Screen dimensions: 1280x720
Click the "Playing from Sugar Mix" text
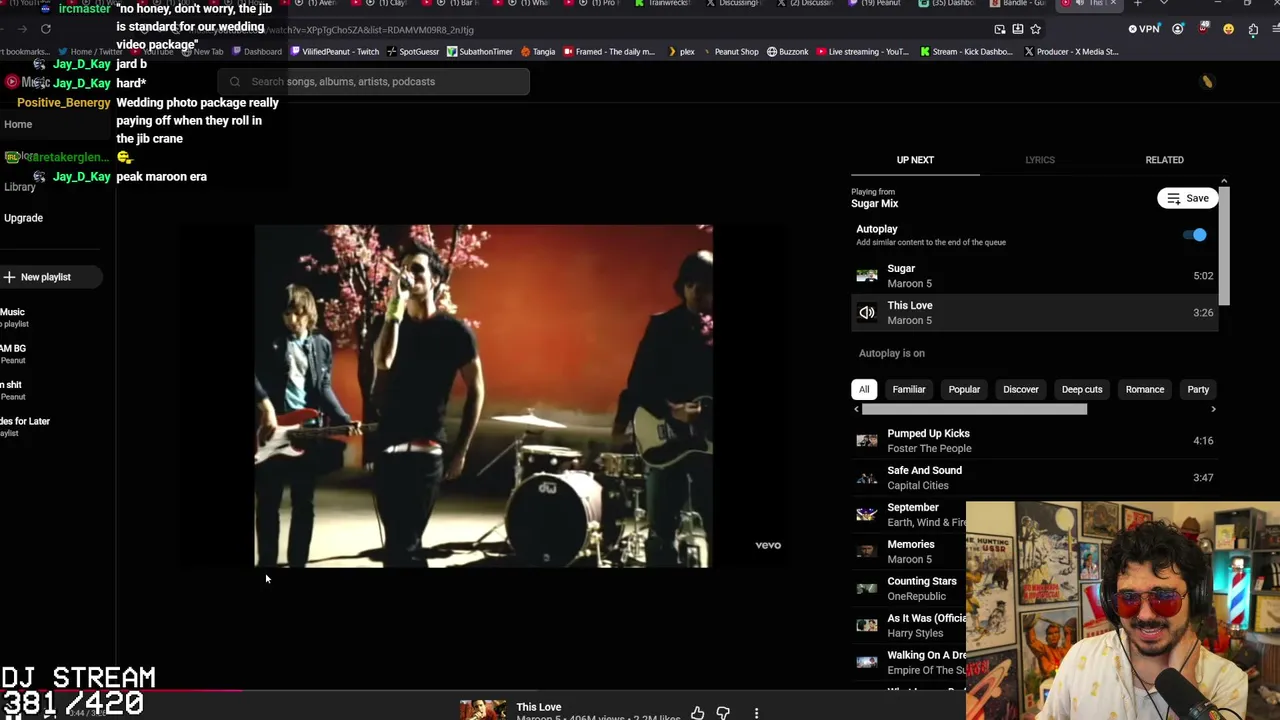875,198
